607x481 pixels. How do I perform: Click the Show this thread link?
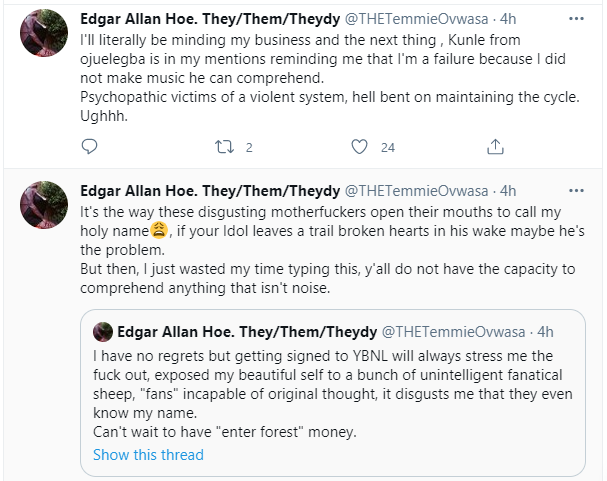click(148, 455)
